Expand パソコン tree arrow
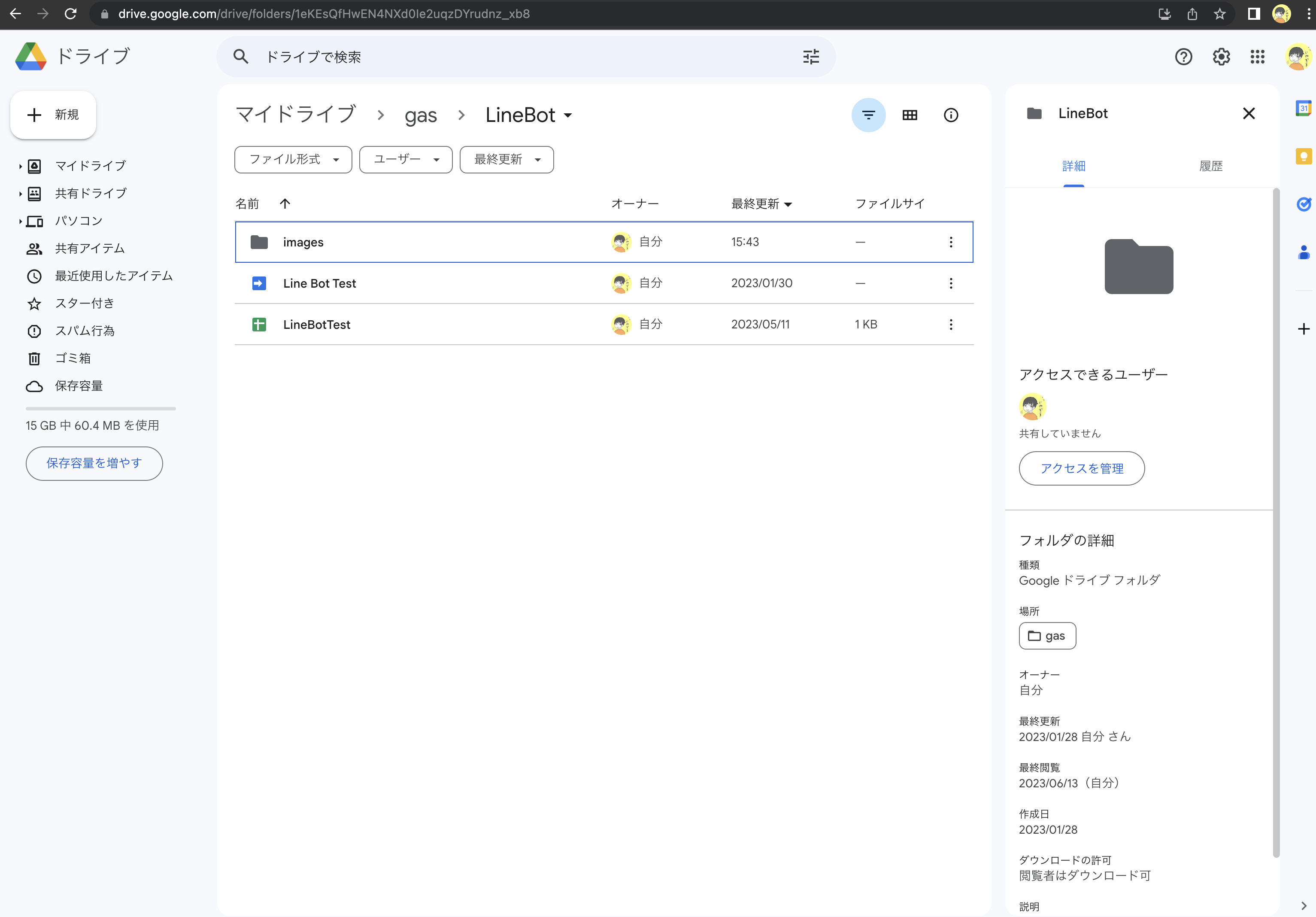The image size is (1316, 917). (20, 221)
